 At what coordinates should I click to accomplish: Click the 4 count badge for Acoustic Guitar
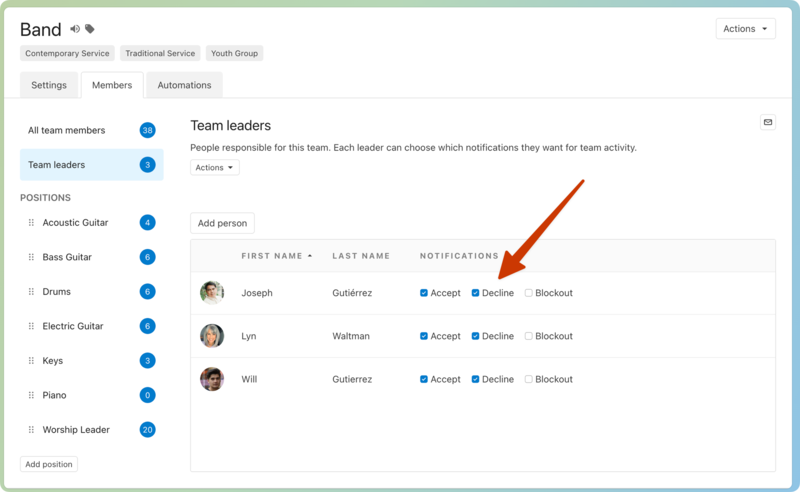point(147,223)
